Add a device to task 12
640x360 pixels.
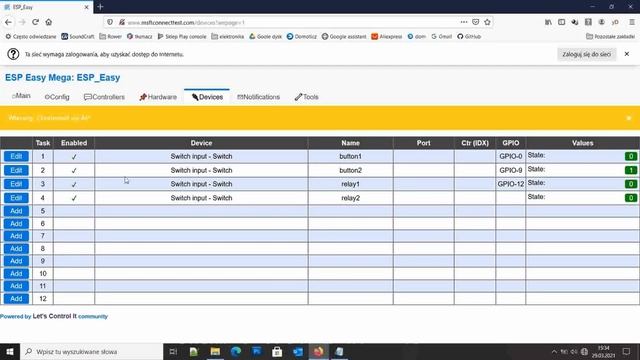[x=16, y=299]
